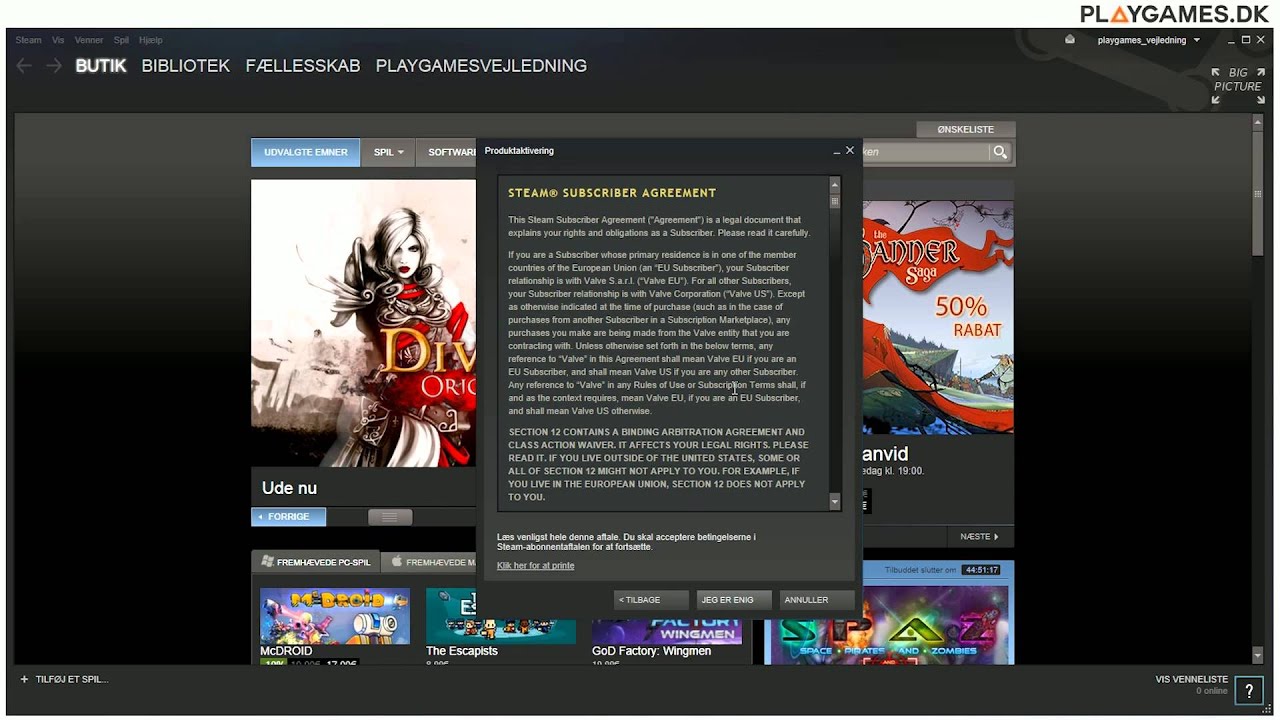Go forward with the right arrow
Viewport: 1280px width, 720px height.
pyautogui.click(x=54, y=66)
